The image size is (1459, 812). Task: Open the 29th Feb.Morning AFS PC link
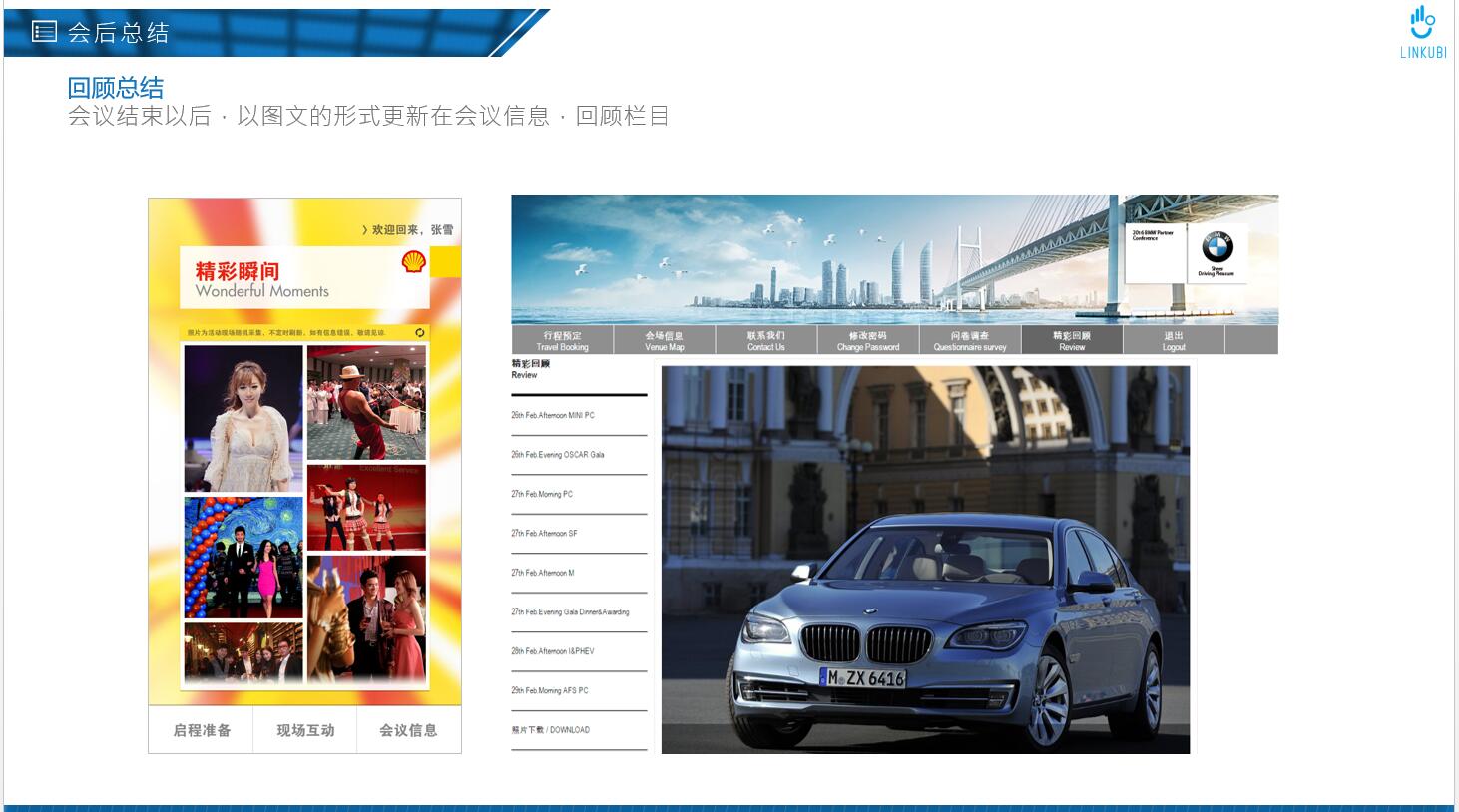(550, 690)
